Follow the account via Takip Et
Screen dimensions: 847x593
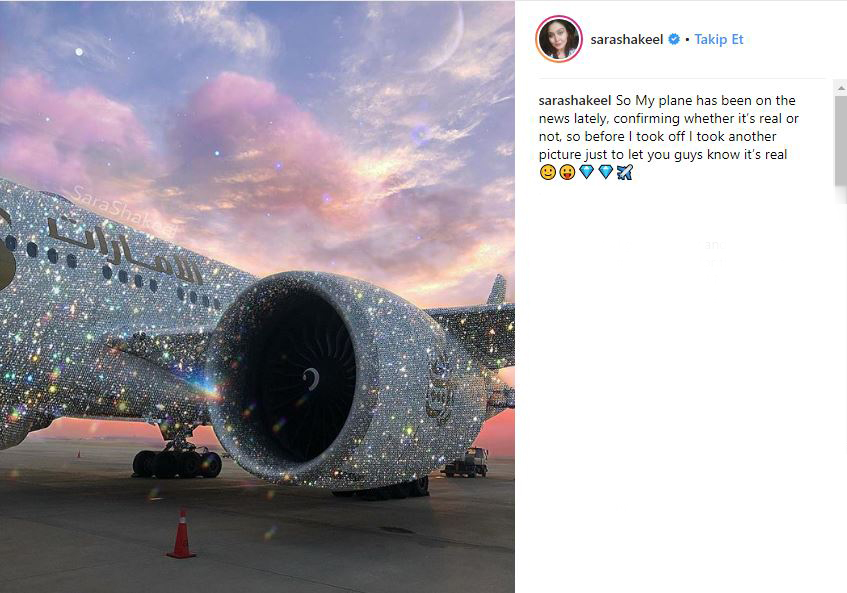718,39
